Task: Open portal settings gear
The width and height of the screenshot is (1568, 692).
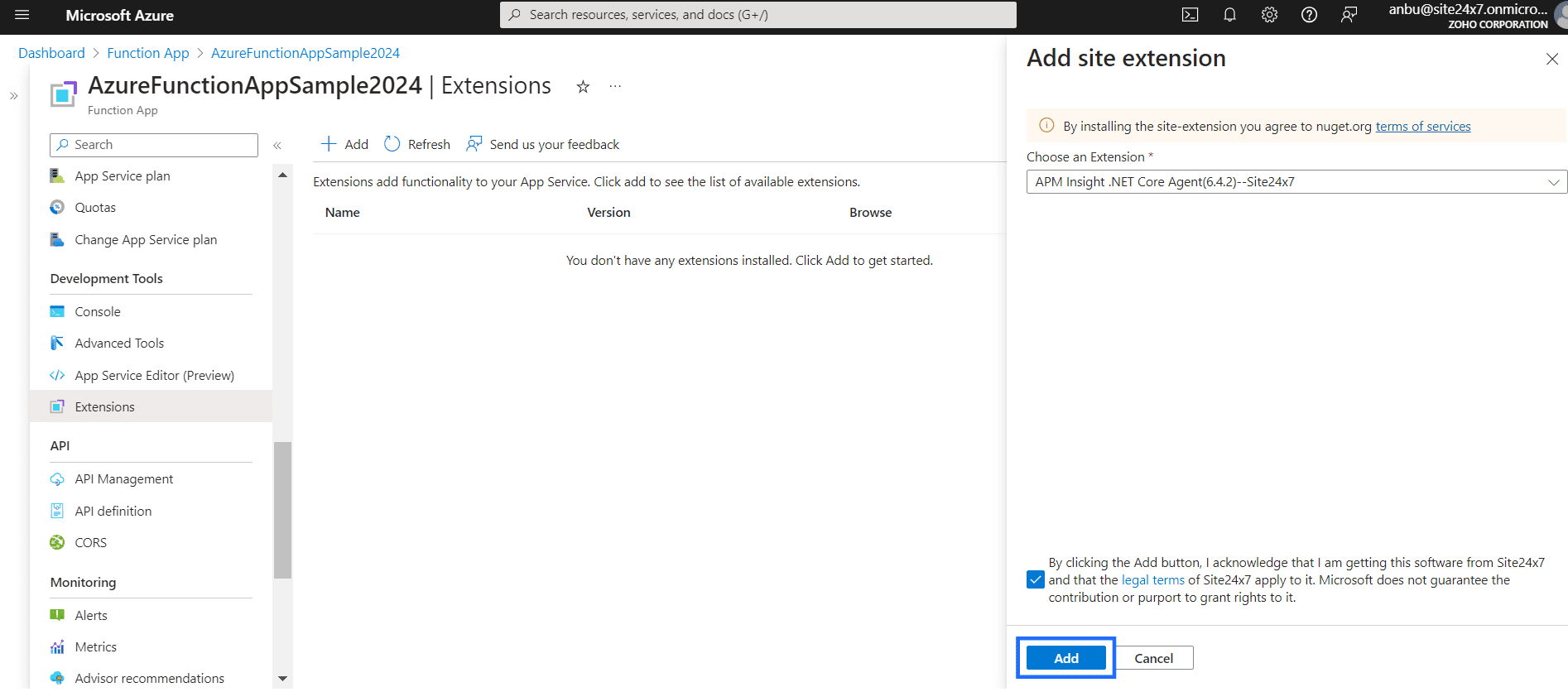Action: (1269, 15)
